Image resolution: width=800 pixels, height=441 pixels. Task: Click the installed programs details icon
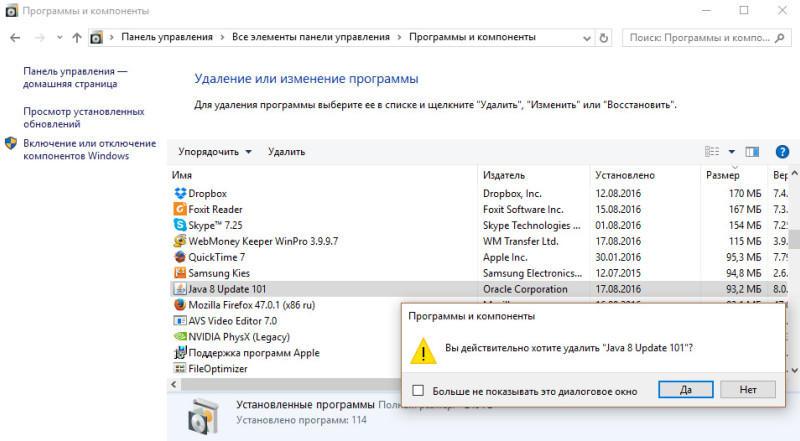pyautogui.click(x=204, y=416)
